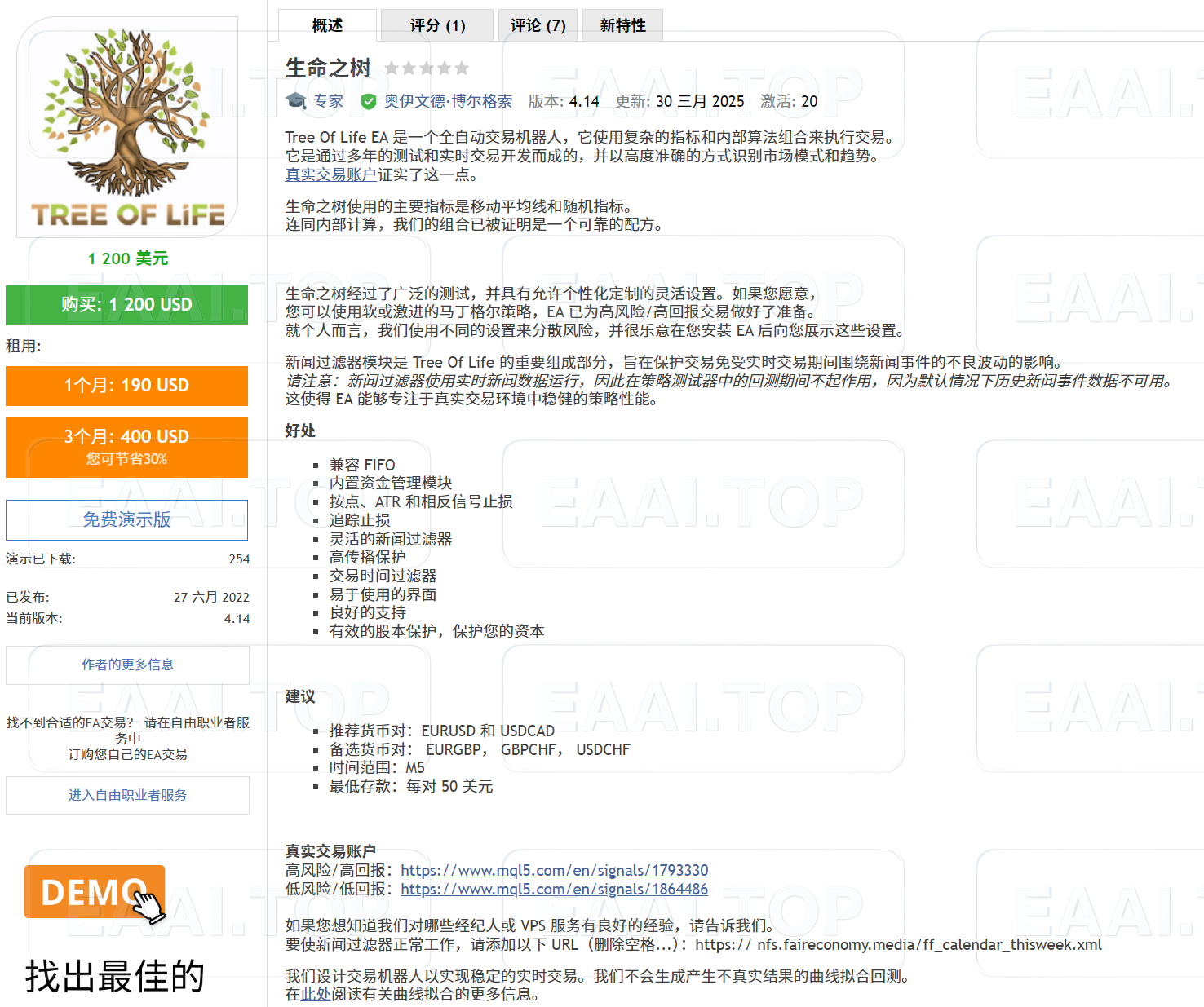
Task: Open the 评论 (7) tab
Action: point(537,24)
